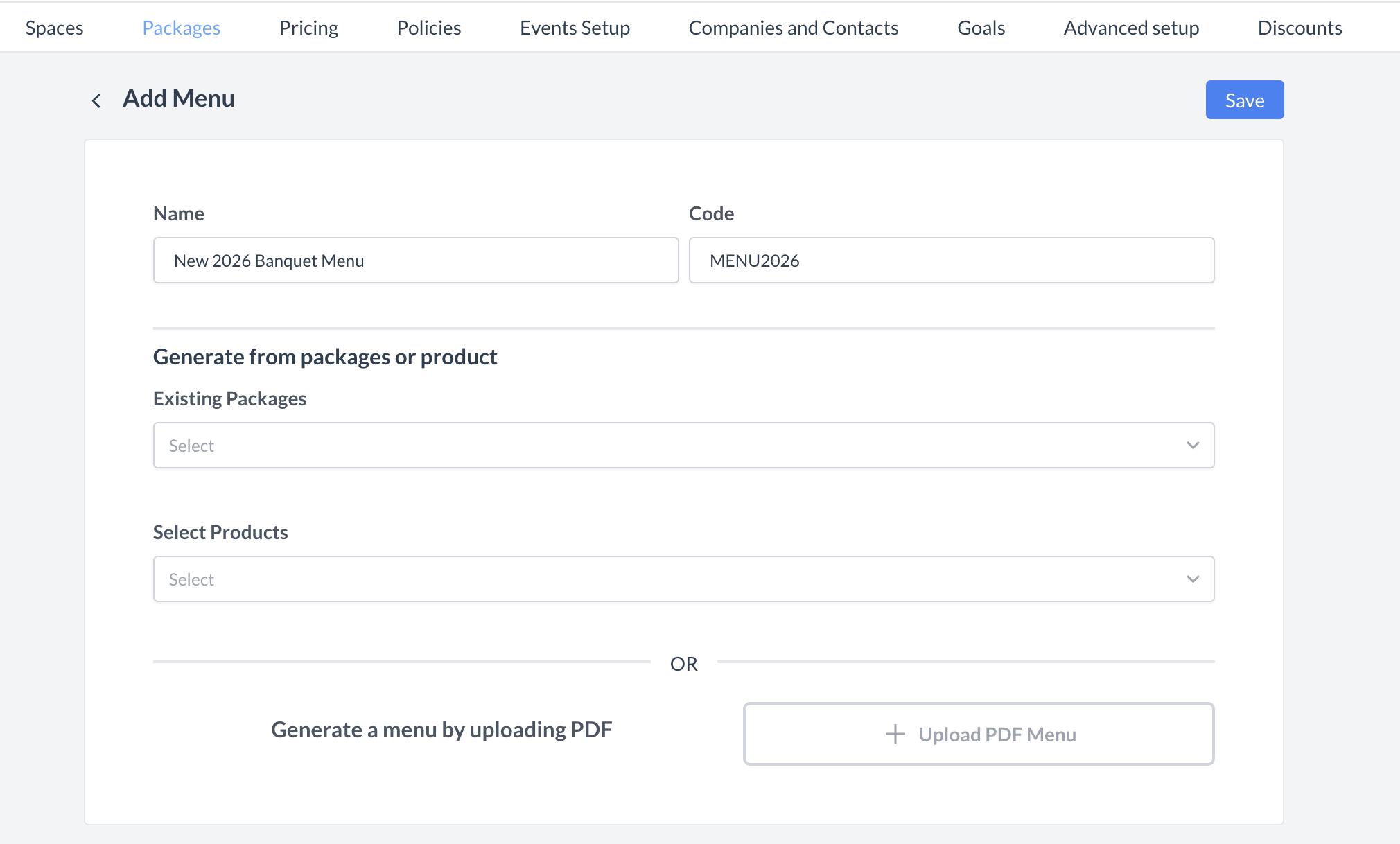Open Companies and Contacts

point(793,27)
